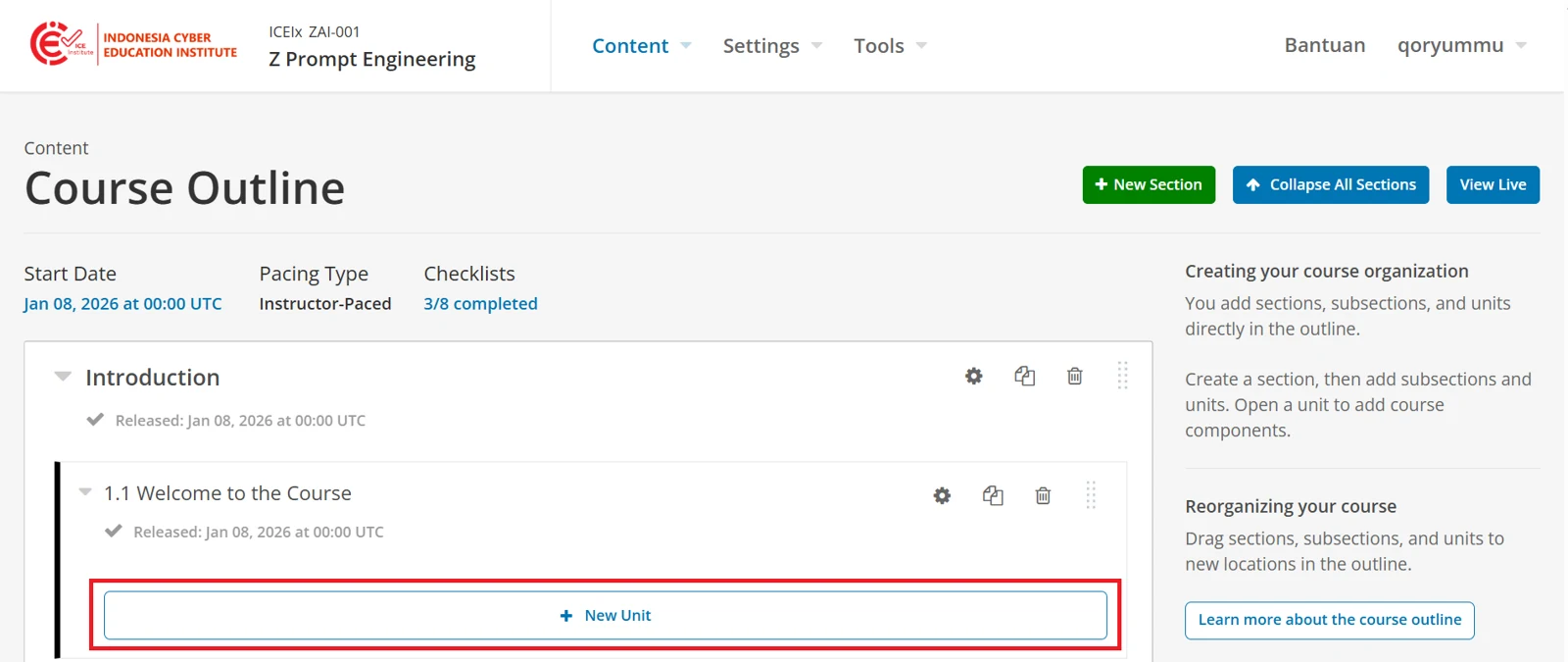
Task: Duplicate the Welcome to the Course subsection
Action: [993, 496]
